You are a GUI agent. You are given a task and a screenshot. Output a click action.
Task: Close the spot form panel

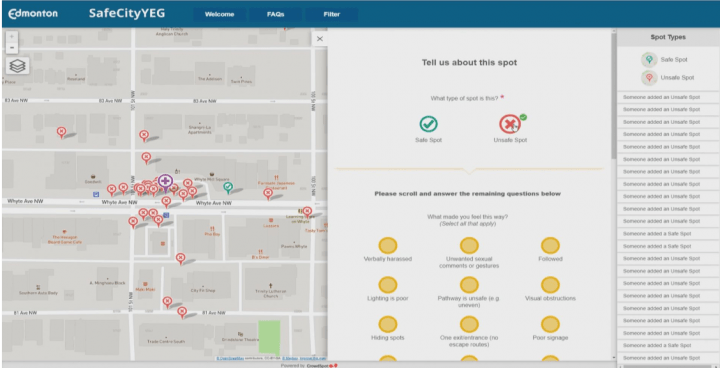pos(320,39)
